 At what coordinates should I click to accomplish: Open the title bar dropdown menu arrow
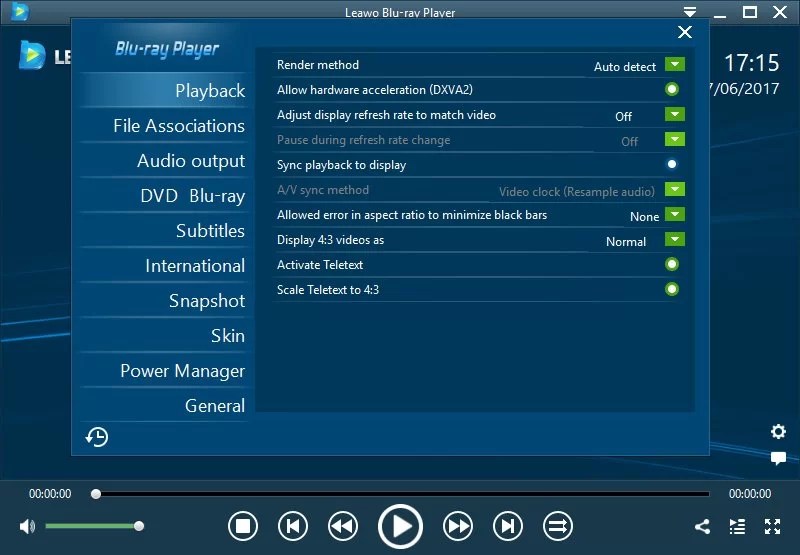pos(690,12)
